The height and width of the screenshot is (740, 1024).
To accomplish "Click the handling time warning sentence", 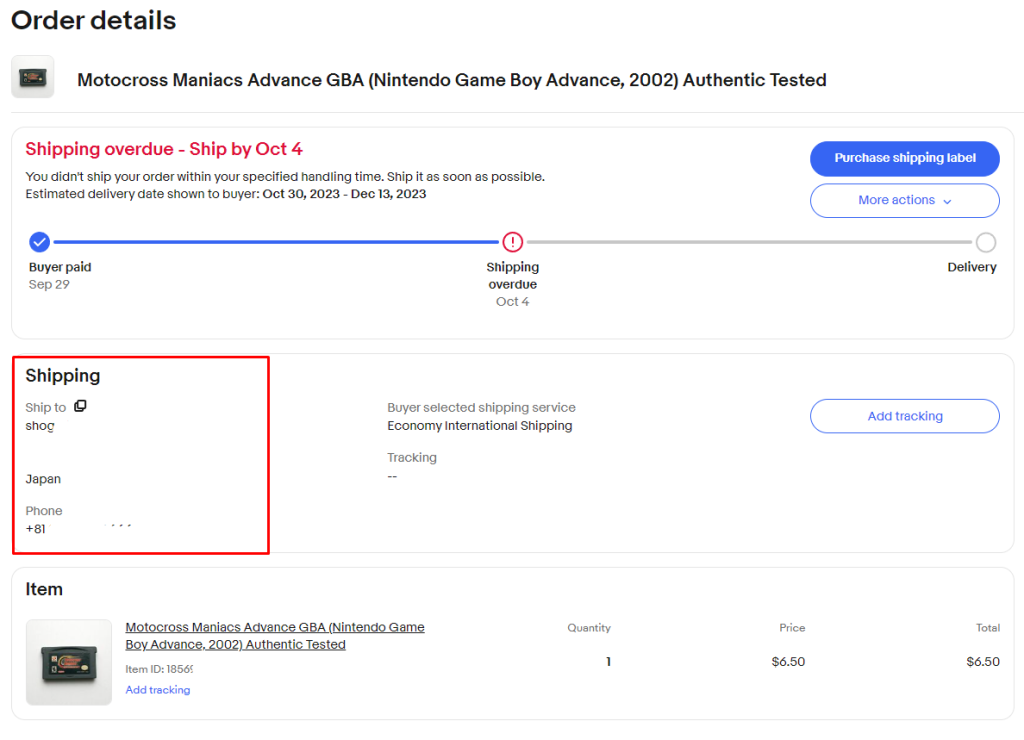I will click(x=285, y=177).
